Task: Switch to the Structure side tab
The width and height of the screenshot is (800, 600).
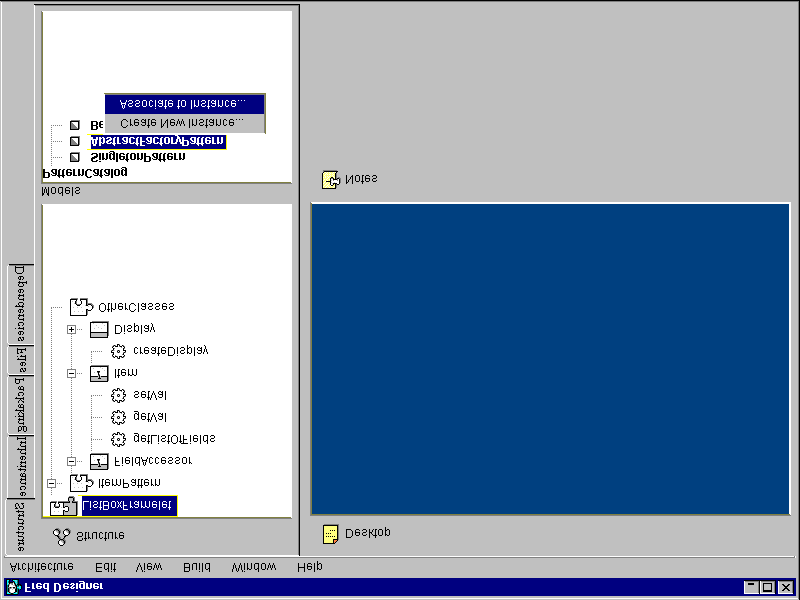Action: [19, 527]
